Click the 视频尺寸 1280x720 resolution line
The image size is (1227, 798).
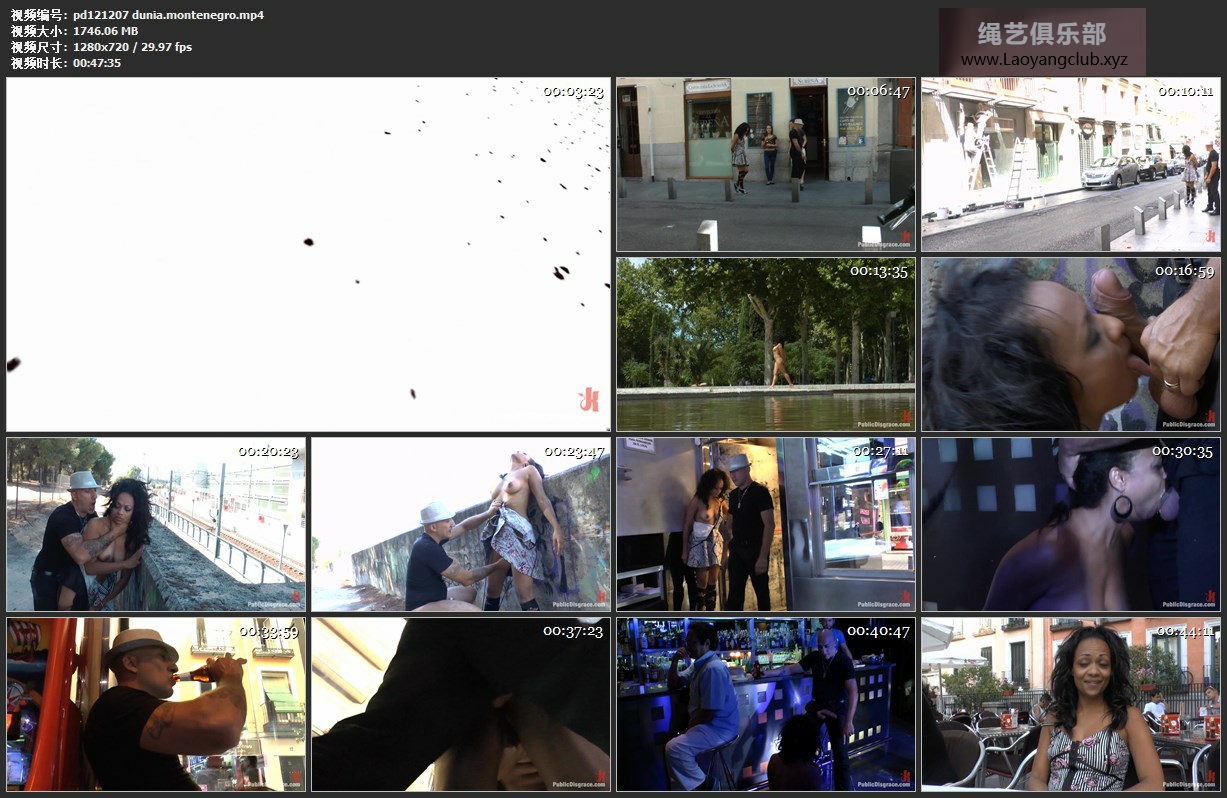[x=101, y=47]
